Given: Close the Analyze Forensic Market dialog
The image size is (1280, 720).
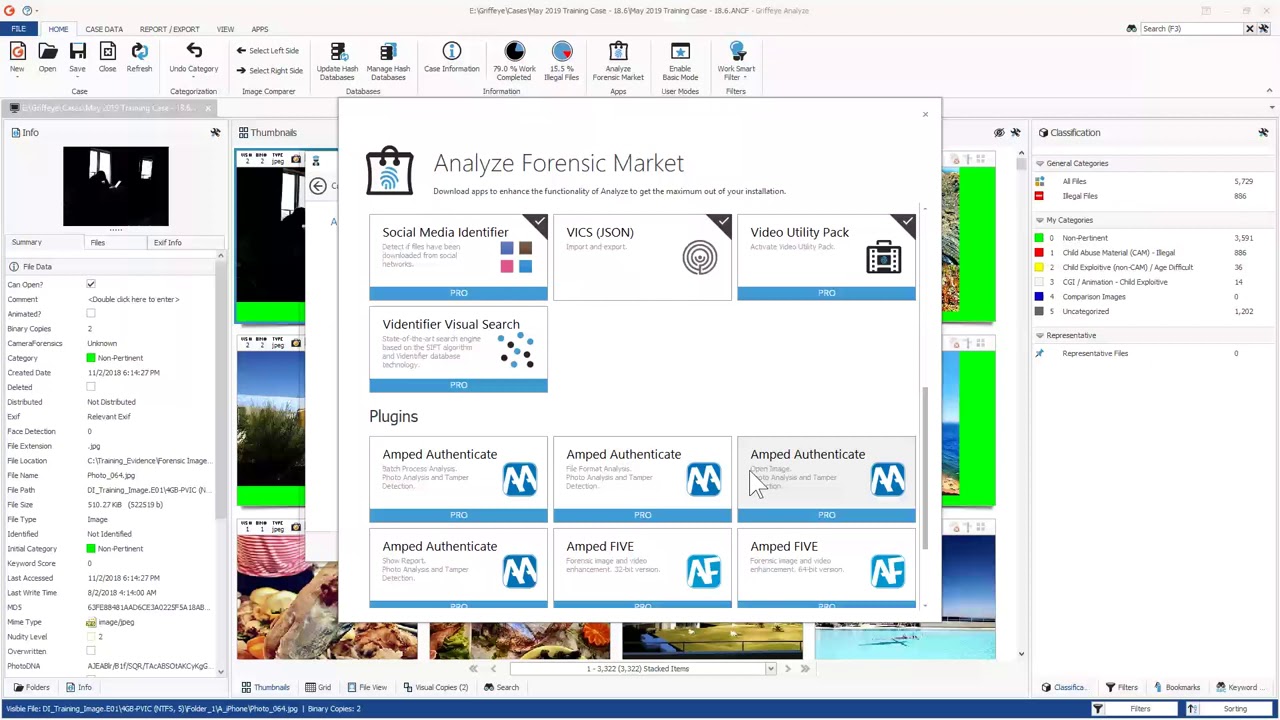Looking at the screenshot, I should pyautogui.click(x=925, y=114).
